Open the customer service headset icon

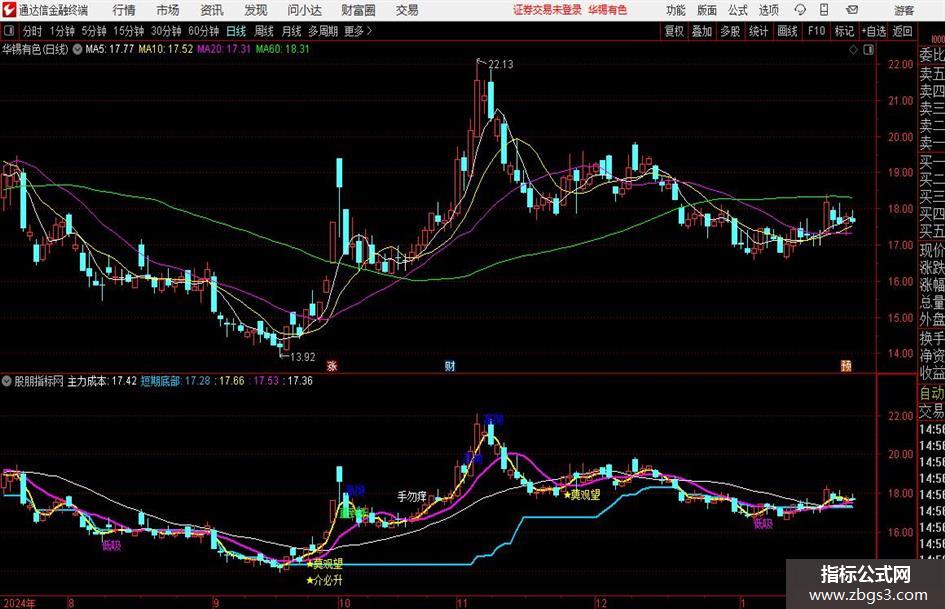click(x=800, y=10)
